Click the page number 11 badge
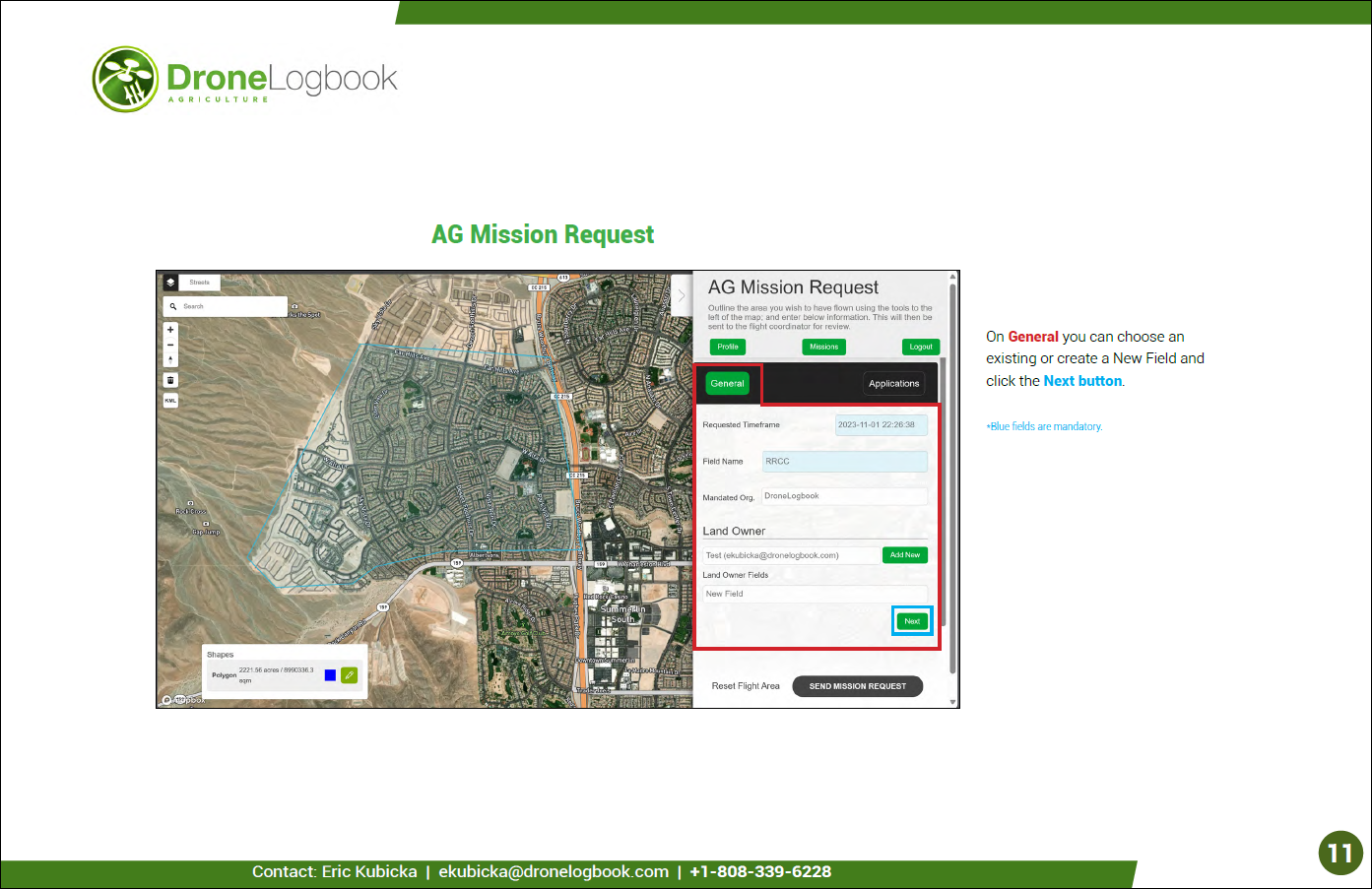Screen dimensions: 1372x889 coord(1340,853)
